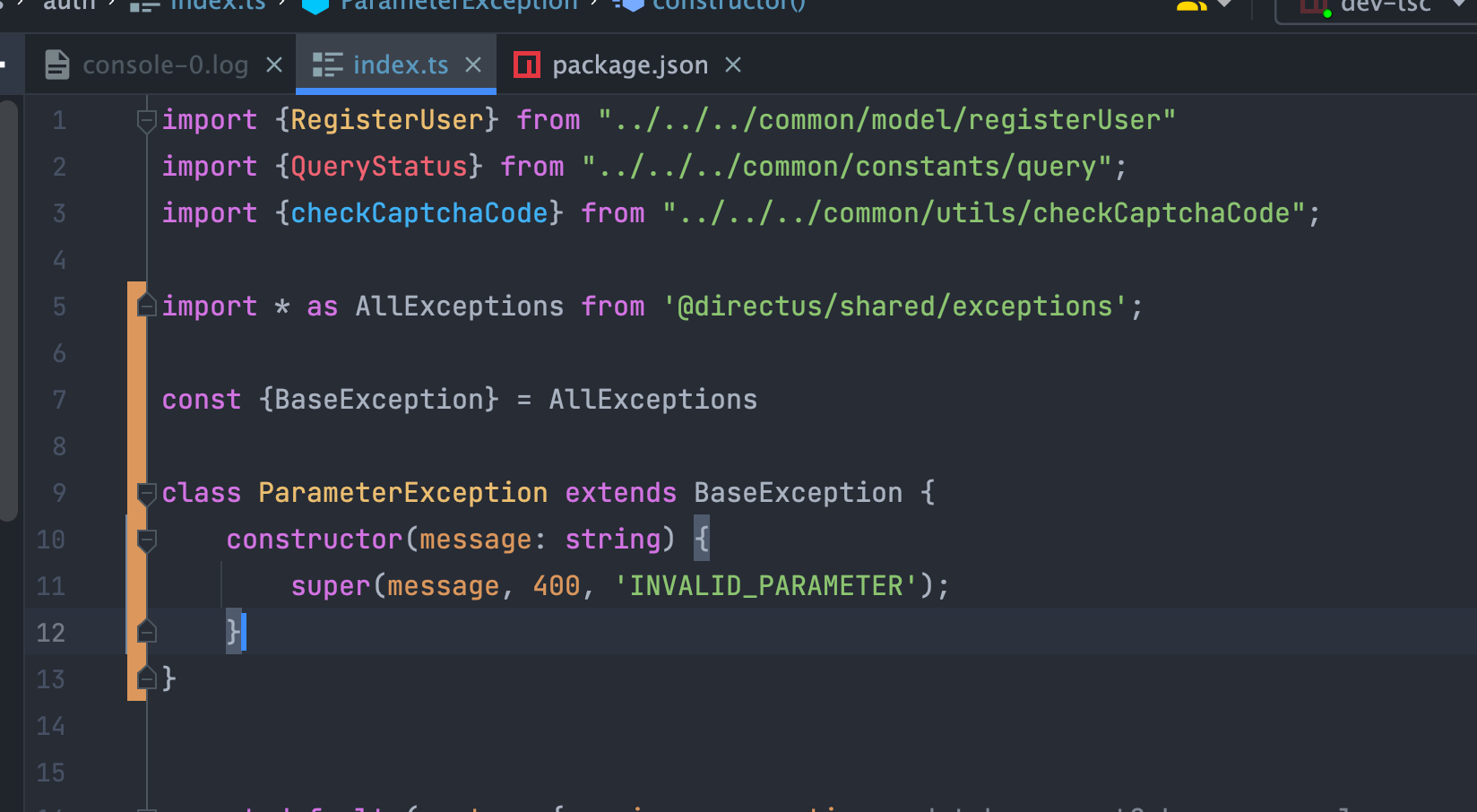
Task: Click the constructor keyword on line 10
Action: pyautogui.click(x=314, y=540)
